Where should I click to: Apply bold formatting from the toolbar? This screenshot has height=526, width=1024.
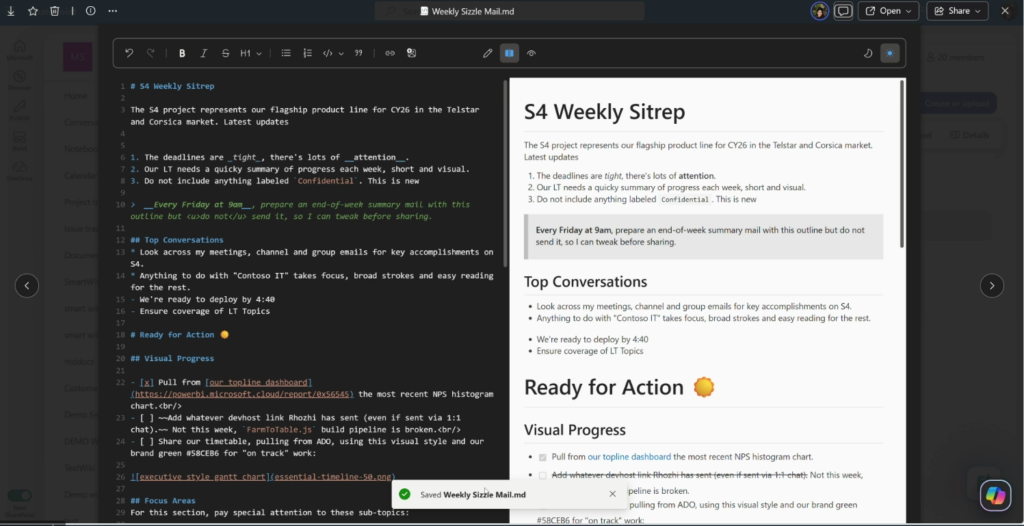(x=182, y=53)
